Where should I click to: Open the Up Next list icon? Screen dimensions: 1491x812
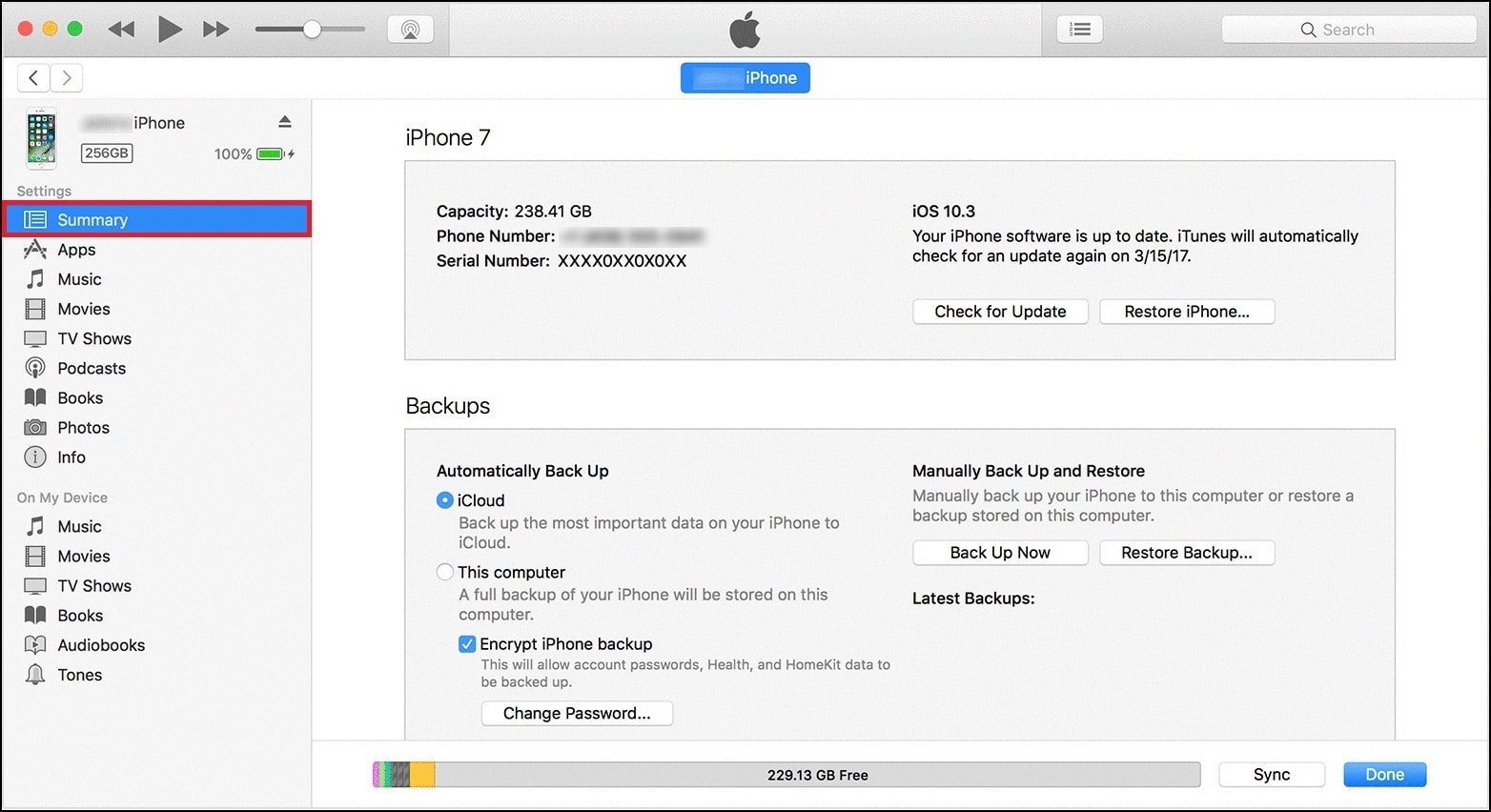coord(1079,30)
